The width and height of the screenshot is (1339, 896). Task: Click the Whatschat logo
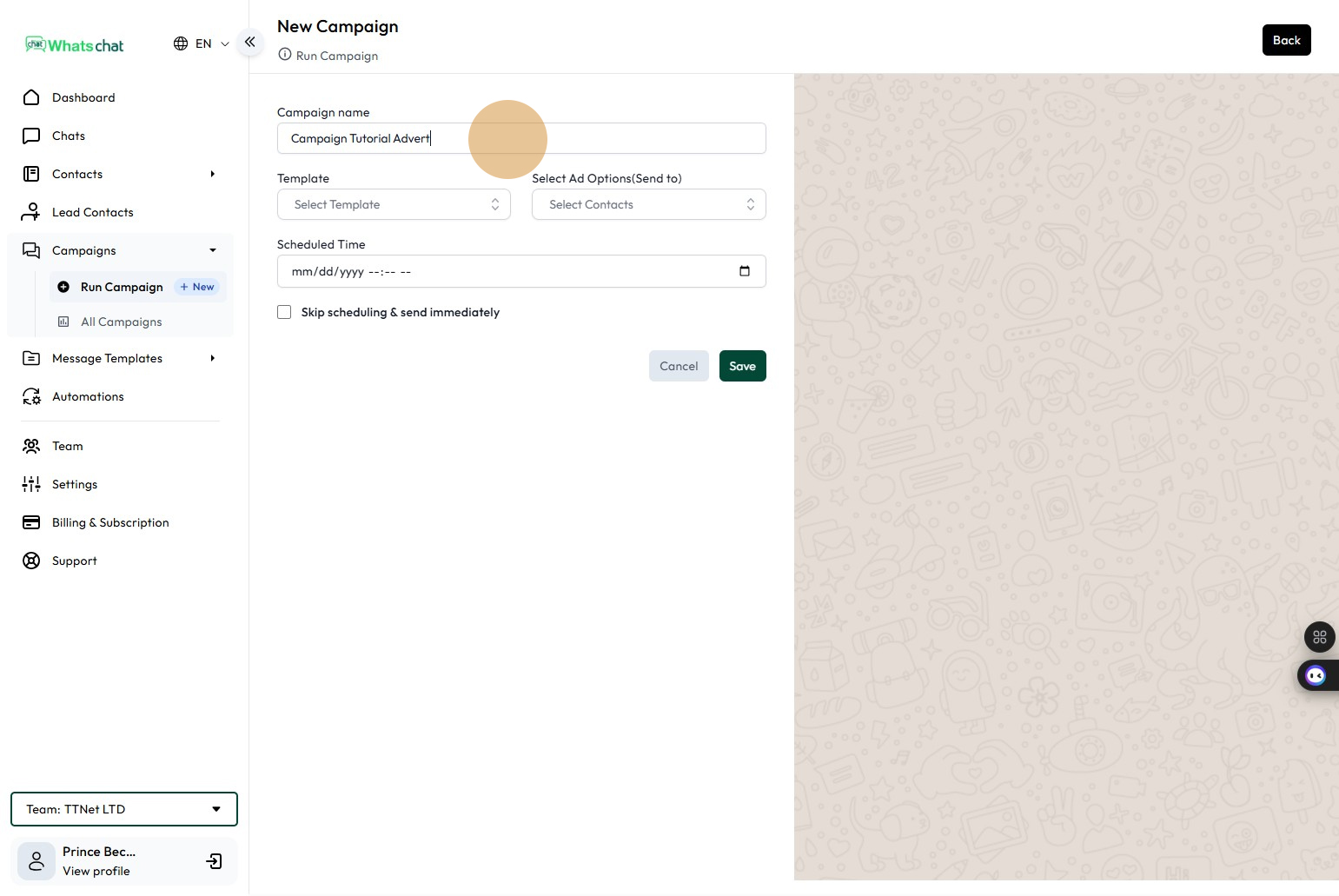76,45
